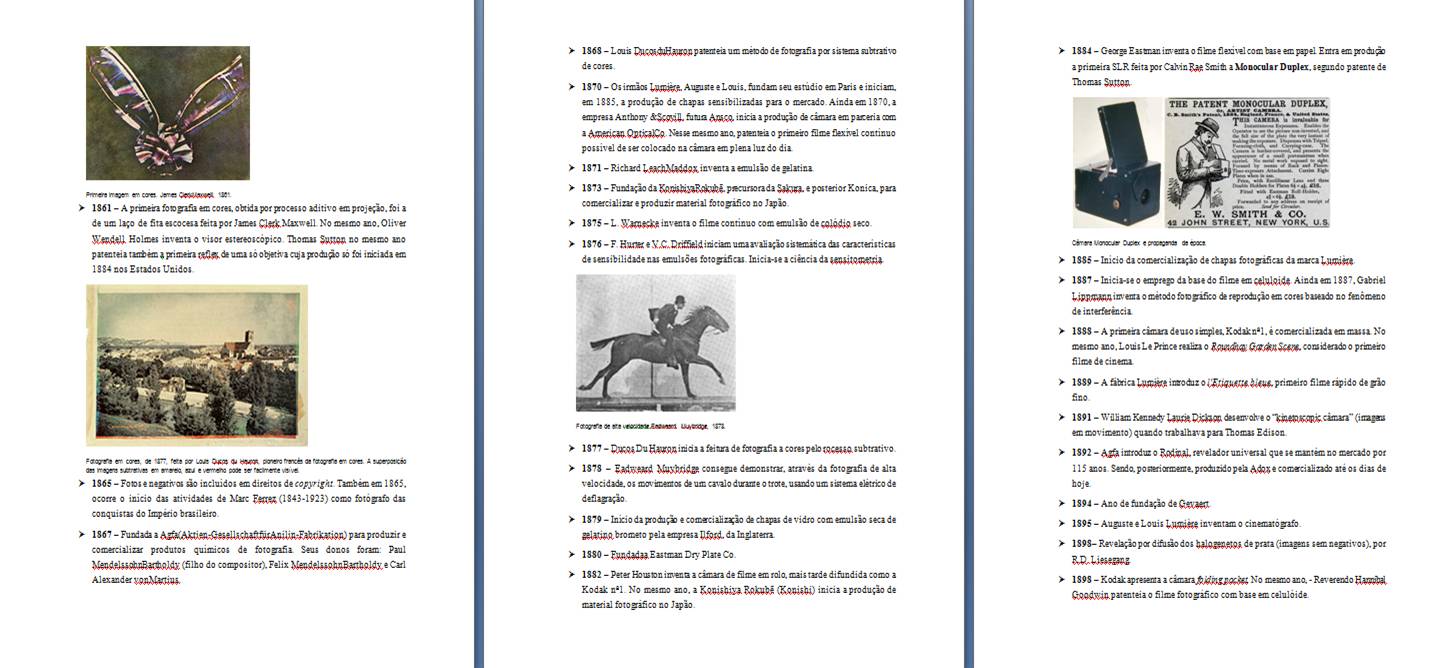Image resolution: width=1451 pixels, height=668 pixels.
Task: Click the year heading '1880'
Action: [592, 554]
